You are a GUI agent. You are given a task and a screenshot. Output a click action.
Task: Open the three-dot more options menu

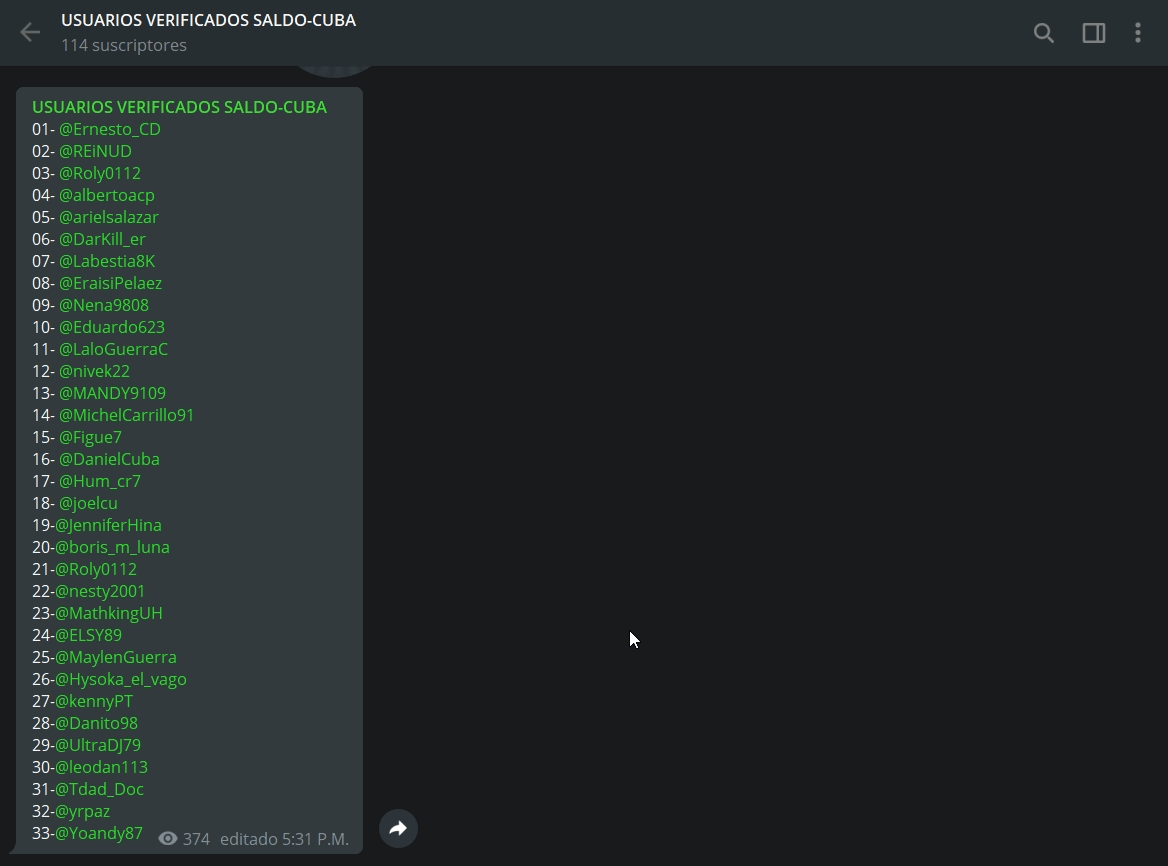pyautogui.click(x=1137, y=33)
